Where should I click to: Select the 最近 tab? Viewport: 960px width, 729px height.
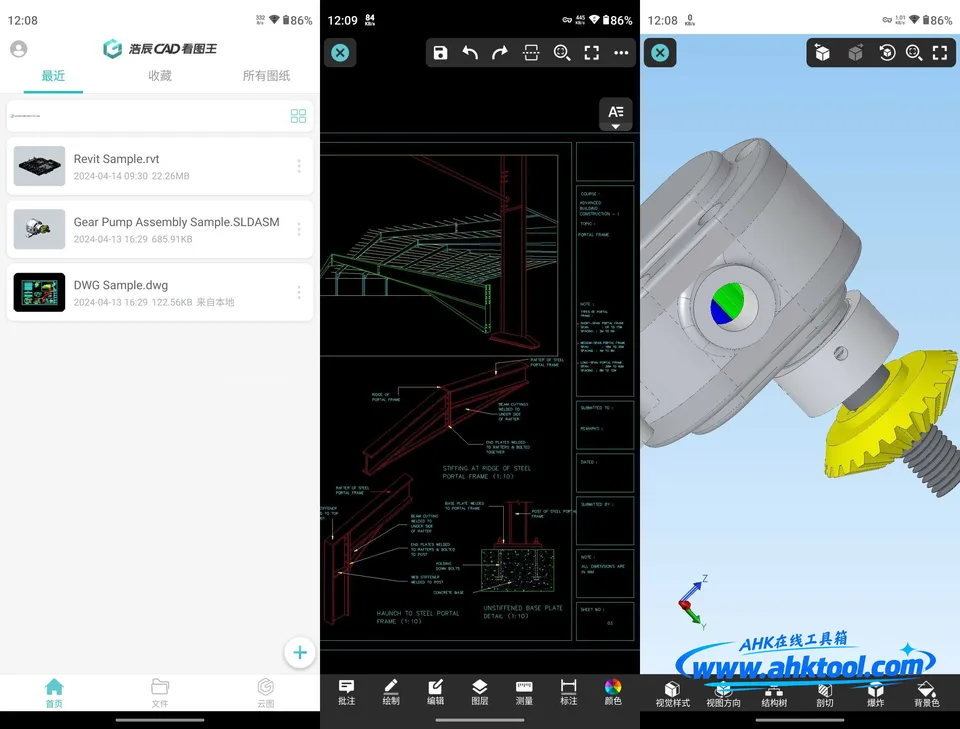[53, 76]
